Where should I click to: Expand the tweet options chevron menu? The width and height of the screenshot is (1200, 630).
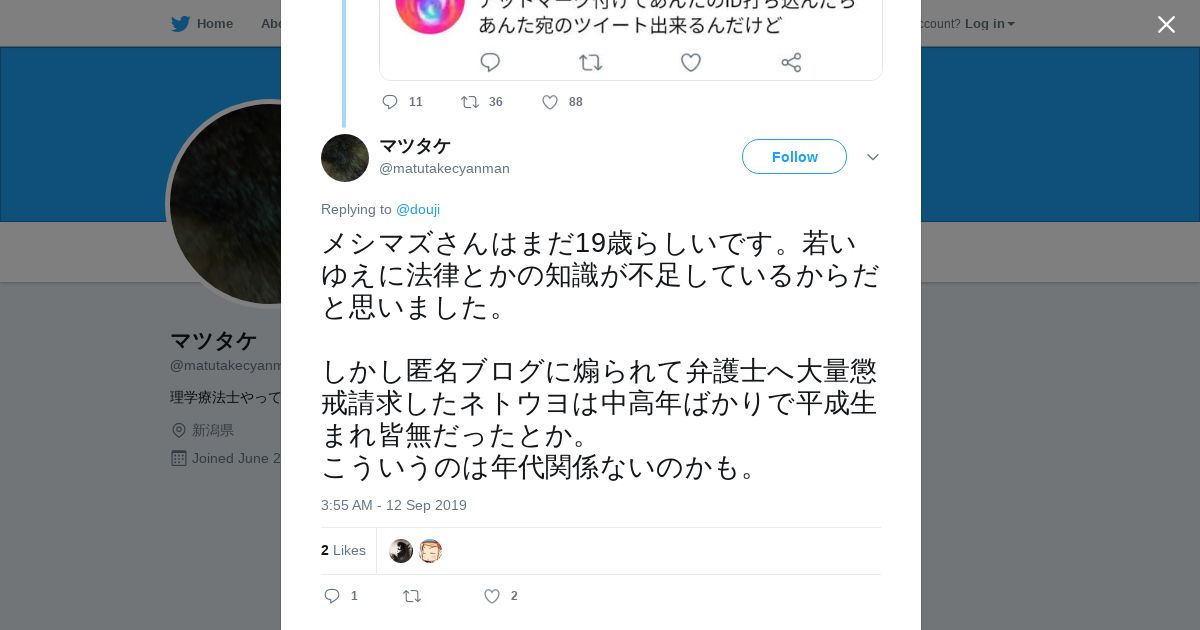pyautogui.click(x=873, y=157)
